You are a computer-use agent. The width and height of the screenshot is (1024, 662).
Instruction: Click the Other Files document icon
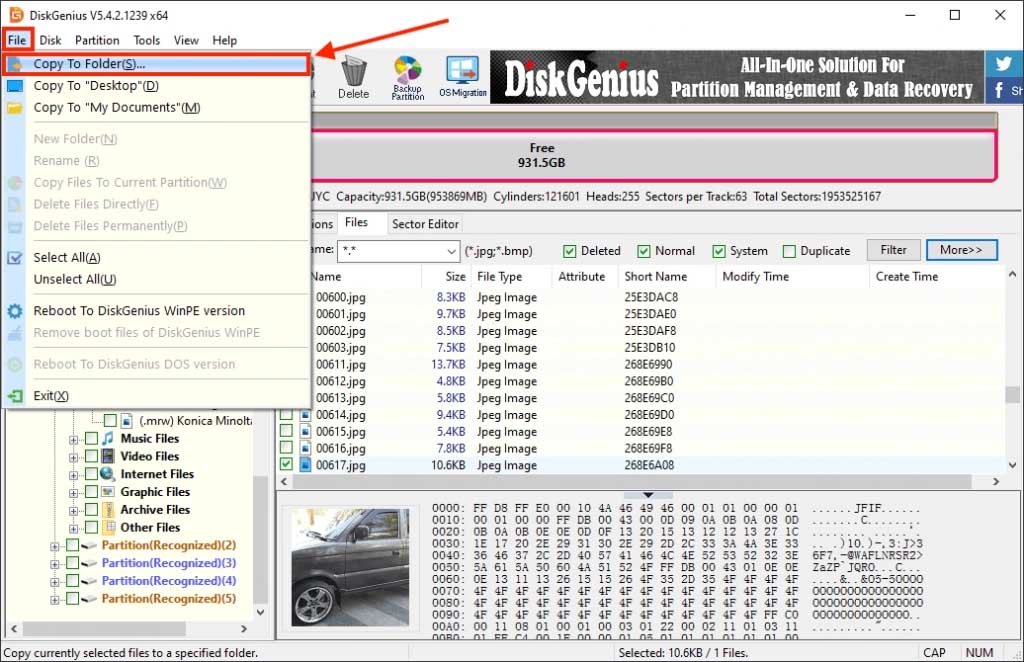tap(108, 527)
